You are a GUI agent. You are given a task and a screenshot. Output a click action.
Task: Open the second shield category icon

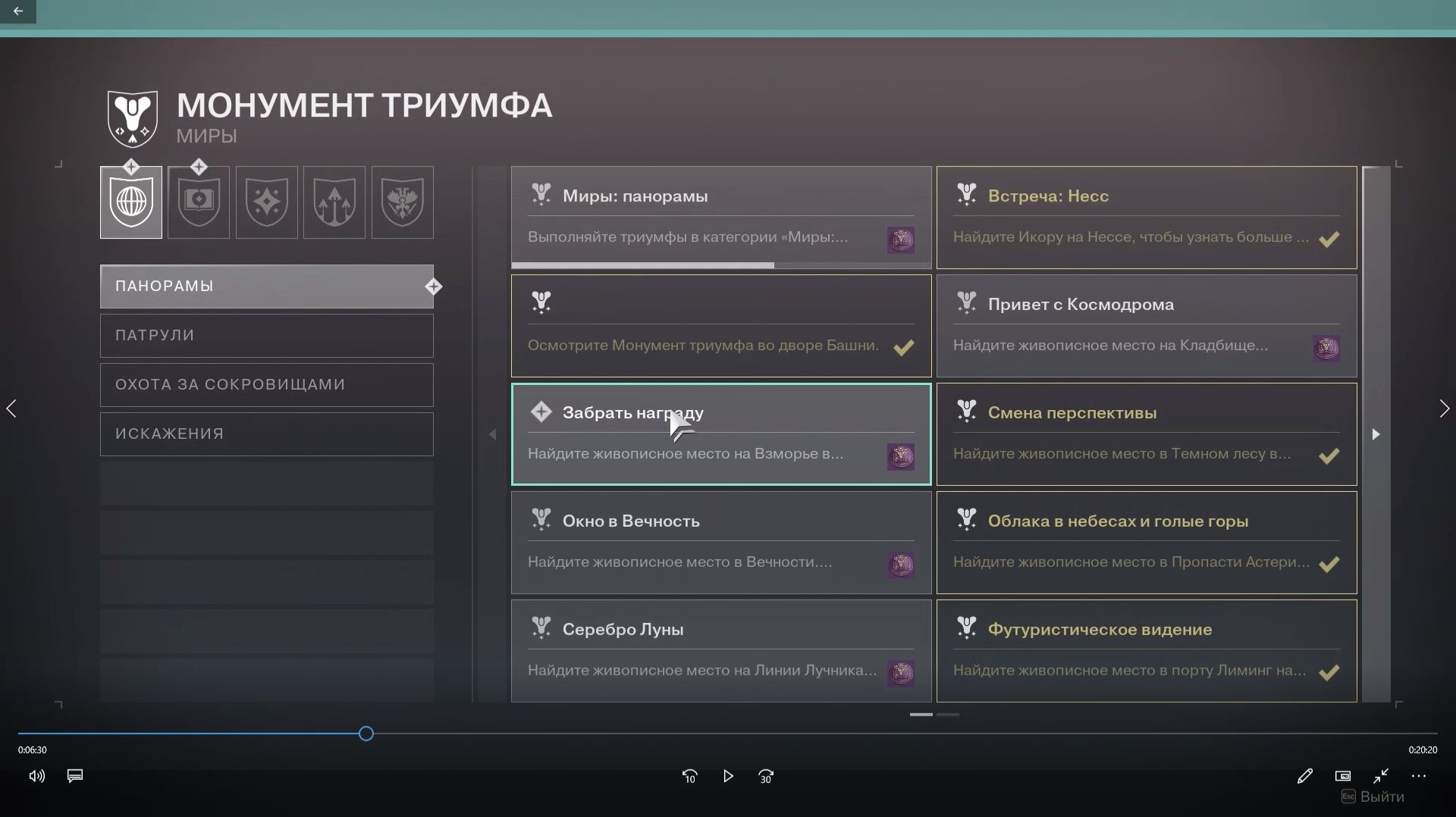tap(199, 202)
